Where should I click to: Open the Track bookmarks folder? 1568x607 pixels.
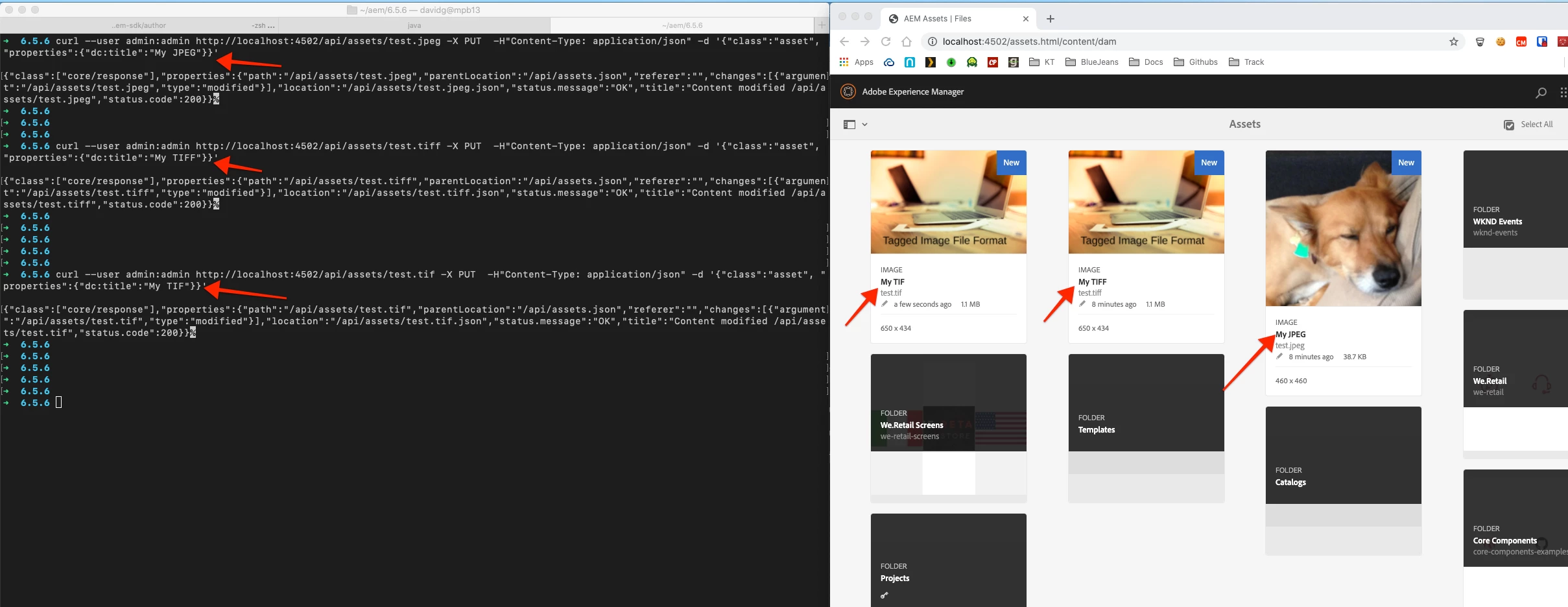coord(1246,62)
